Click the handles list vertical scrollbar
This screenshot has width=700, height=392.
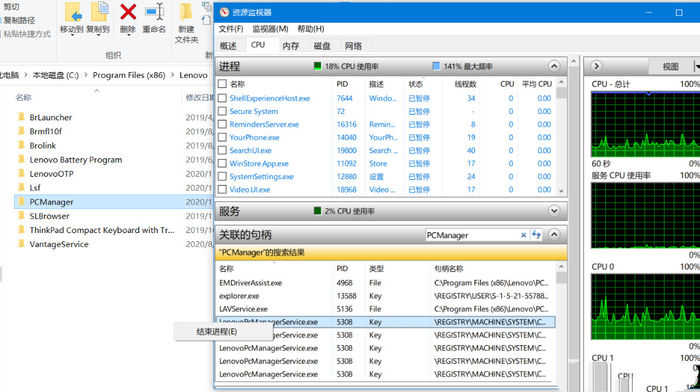tap(562, 321)
